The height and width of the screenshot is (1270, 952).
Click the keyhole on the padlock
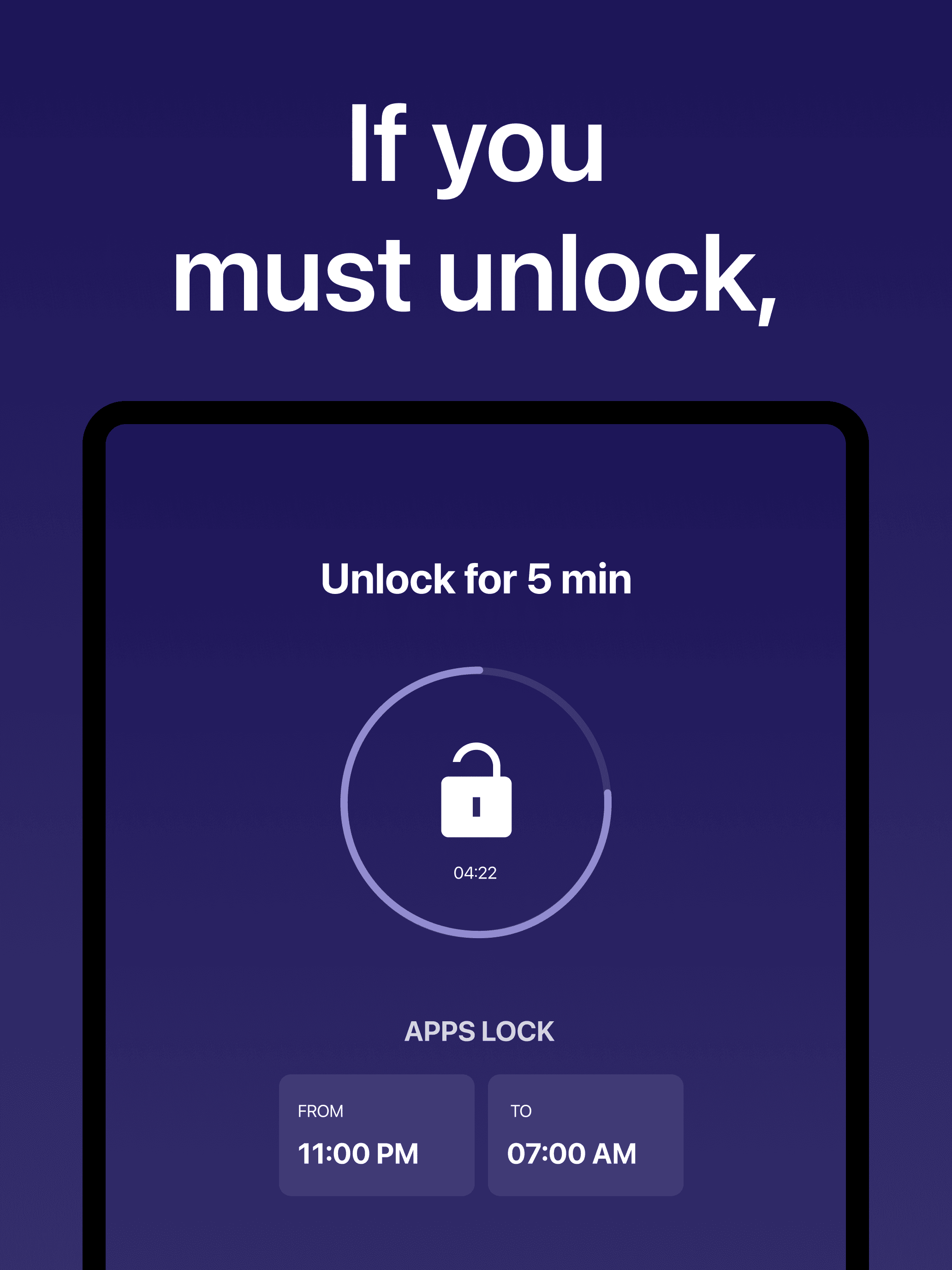point(476,807)
